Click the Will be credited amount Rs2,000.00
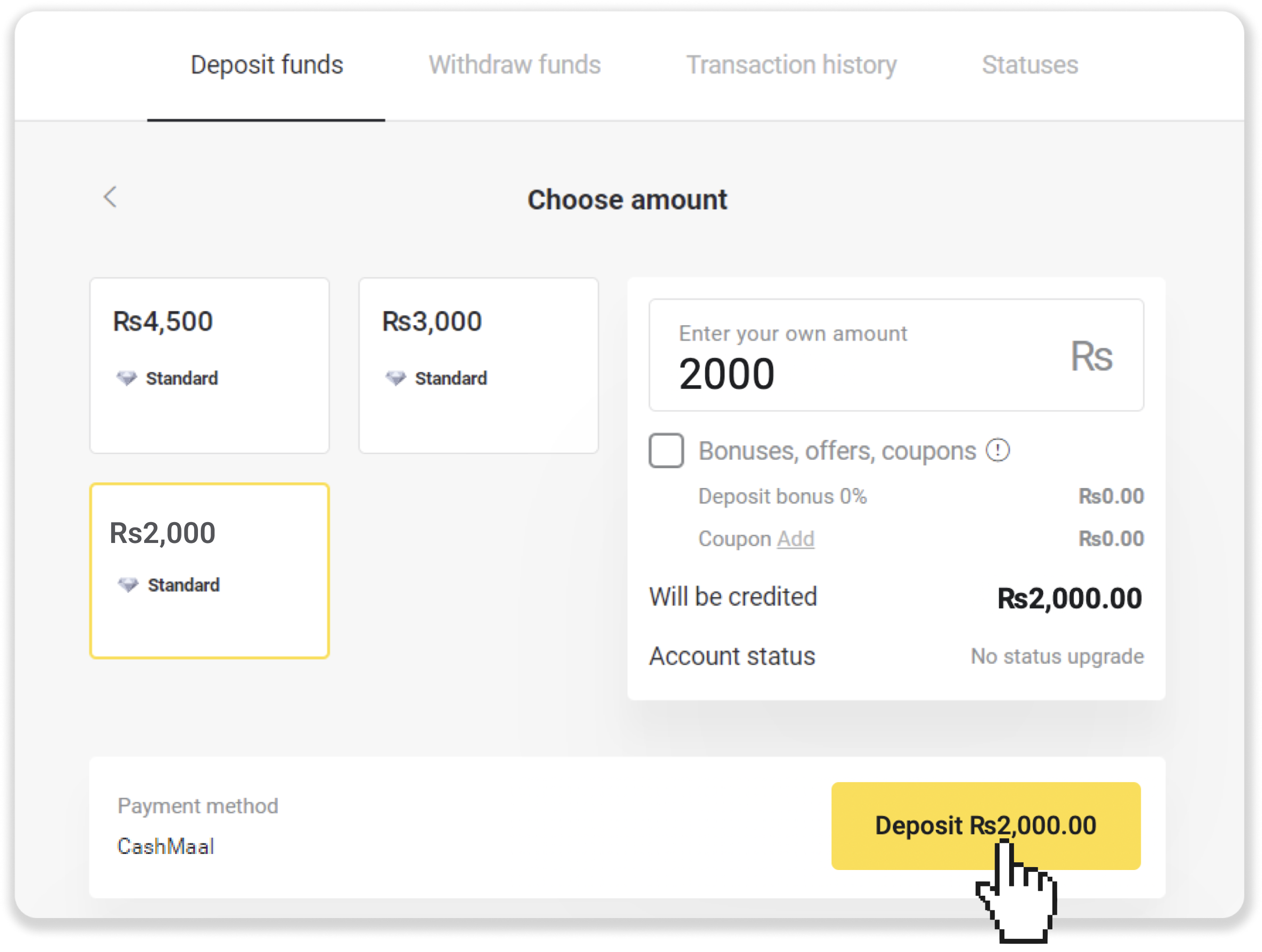Viewport: 1262px width, 952px height. (1069, 598)
